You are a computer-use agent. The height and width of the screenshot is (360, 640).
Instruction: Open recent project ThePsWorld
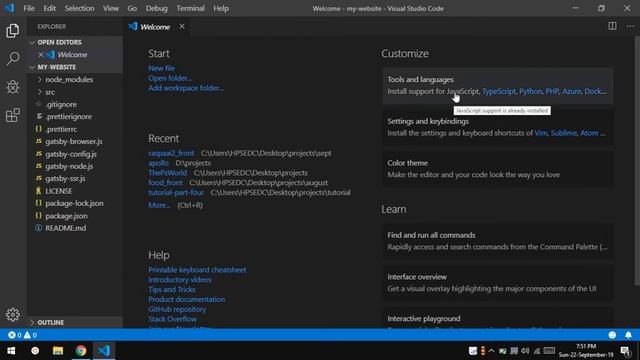[167, 173]
